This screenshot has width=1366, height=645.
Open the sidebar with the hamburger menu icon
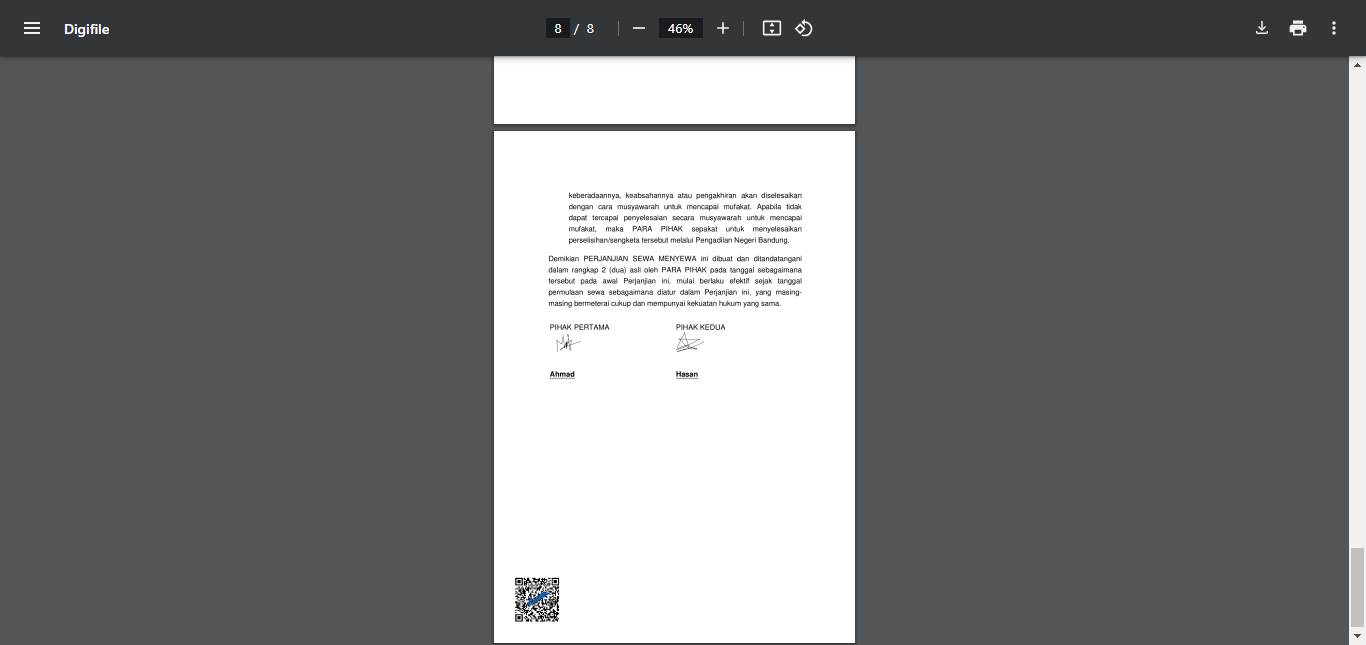pos(32,28)
